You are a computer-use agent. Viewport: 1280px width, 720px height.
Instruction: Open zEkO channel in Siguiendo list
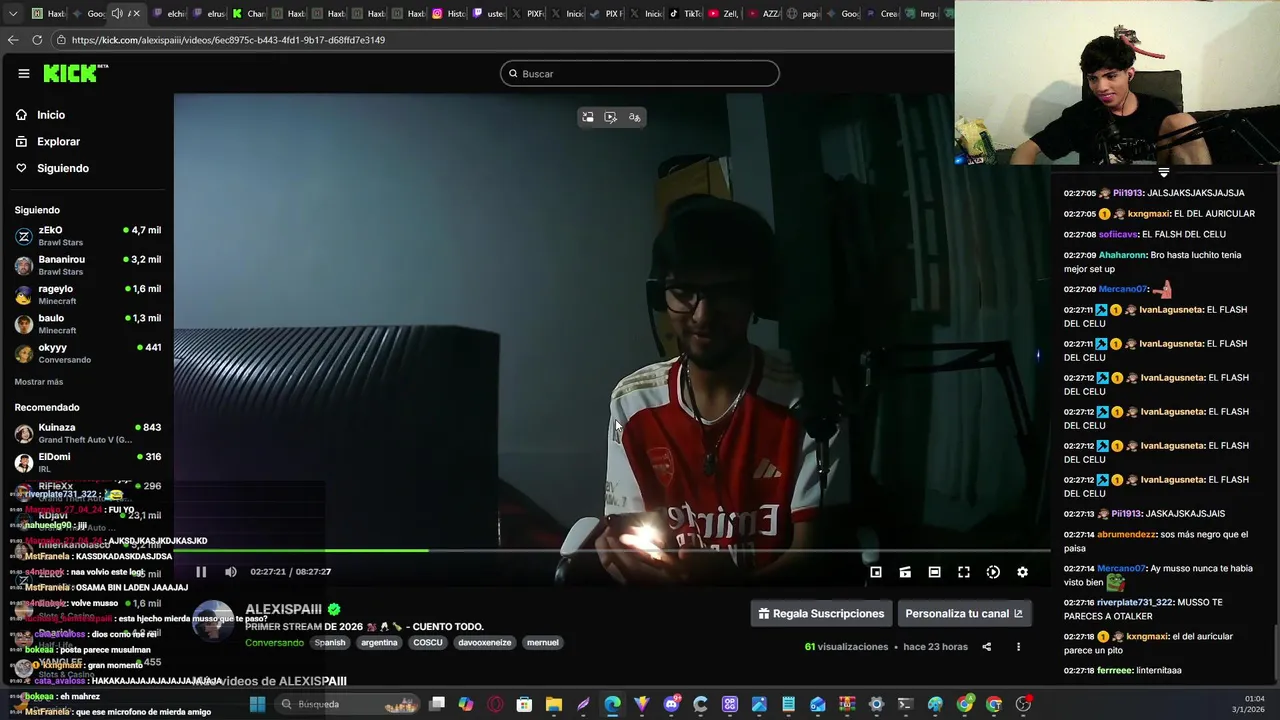click(87, 236)
